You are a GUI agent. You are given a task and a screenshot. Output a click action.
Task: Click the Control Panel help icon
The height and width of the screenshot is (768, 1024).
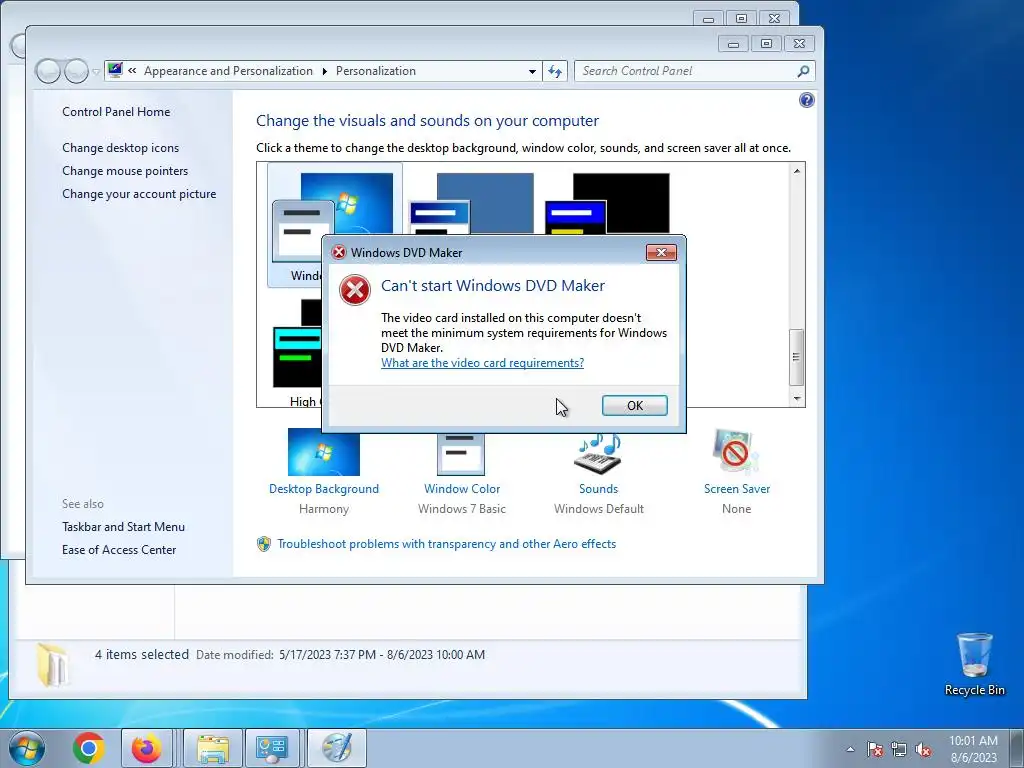click(x=807, y=100)
